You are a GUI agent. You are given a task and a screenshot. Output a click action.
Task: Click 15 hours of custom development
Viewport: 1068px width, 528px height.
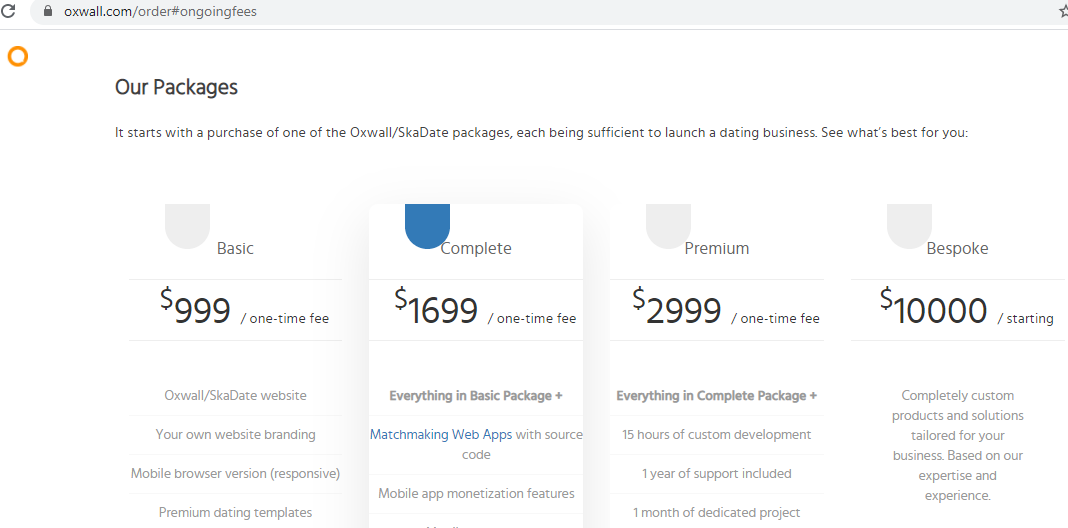click(x=716, y=435)
